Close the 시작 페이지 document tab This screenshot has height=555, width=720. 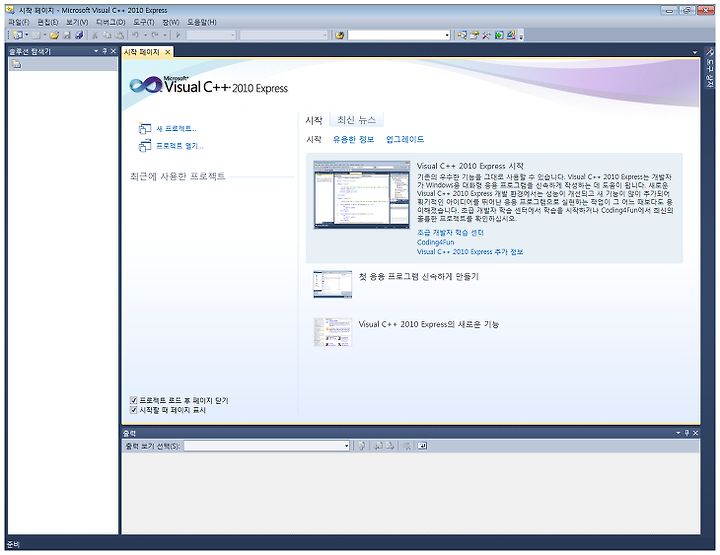pos(168,52)
